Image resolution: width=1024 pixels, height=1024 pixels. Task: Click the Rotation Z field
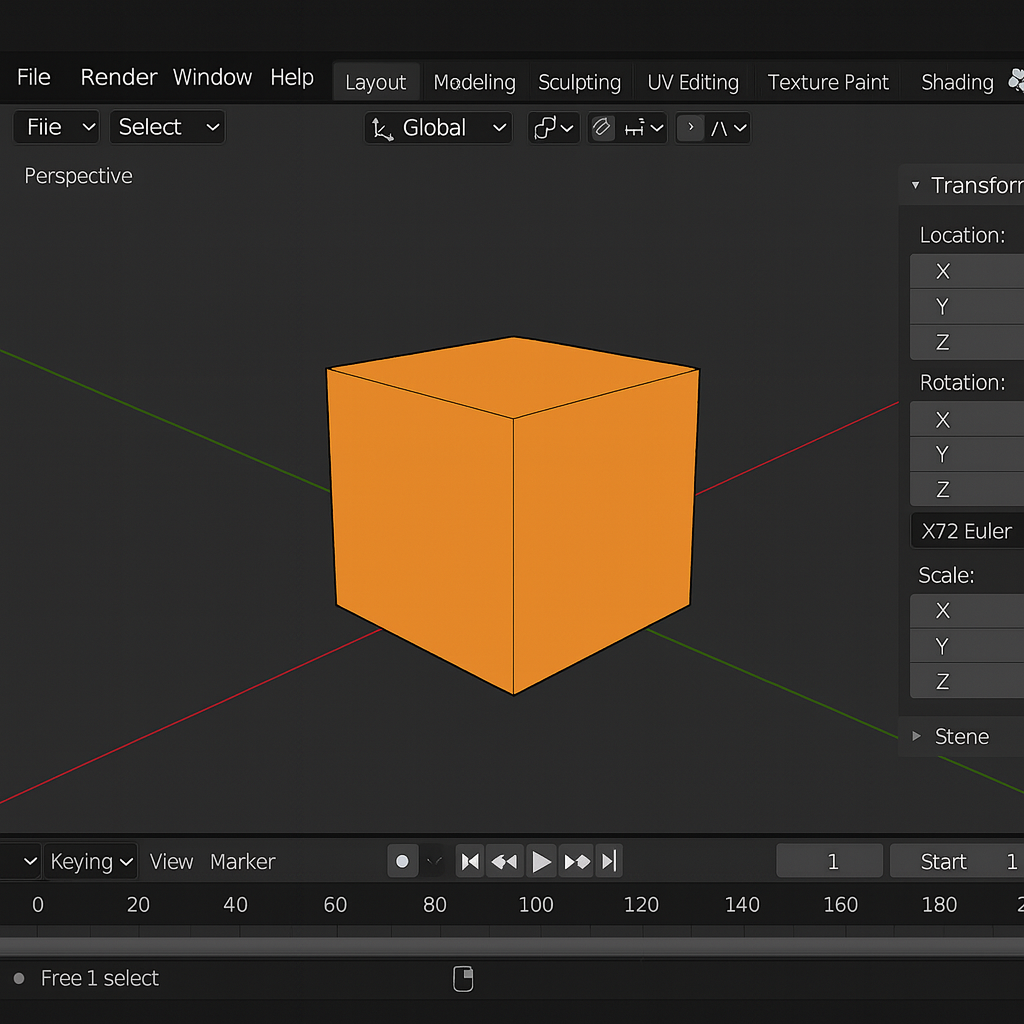click(967, 489)
